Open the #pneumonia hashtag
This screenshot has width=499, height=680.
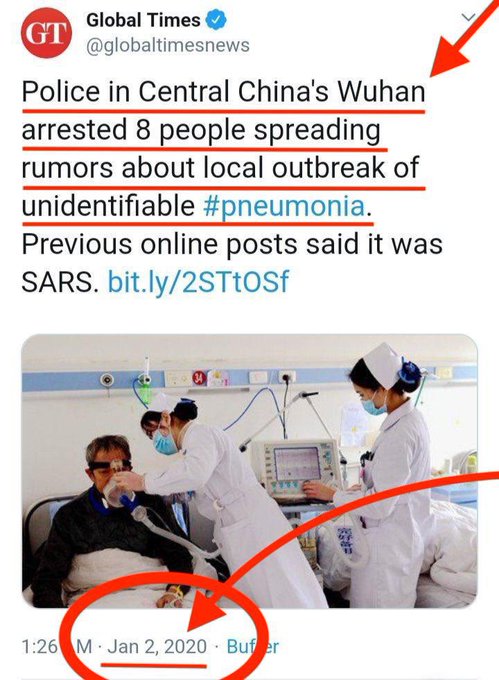(x=284, y=206)
